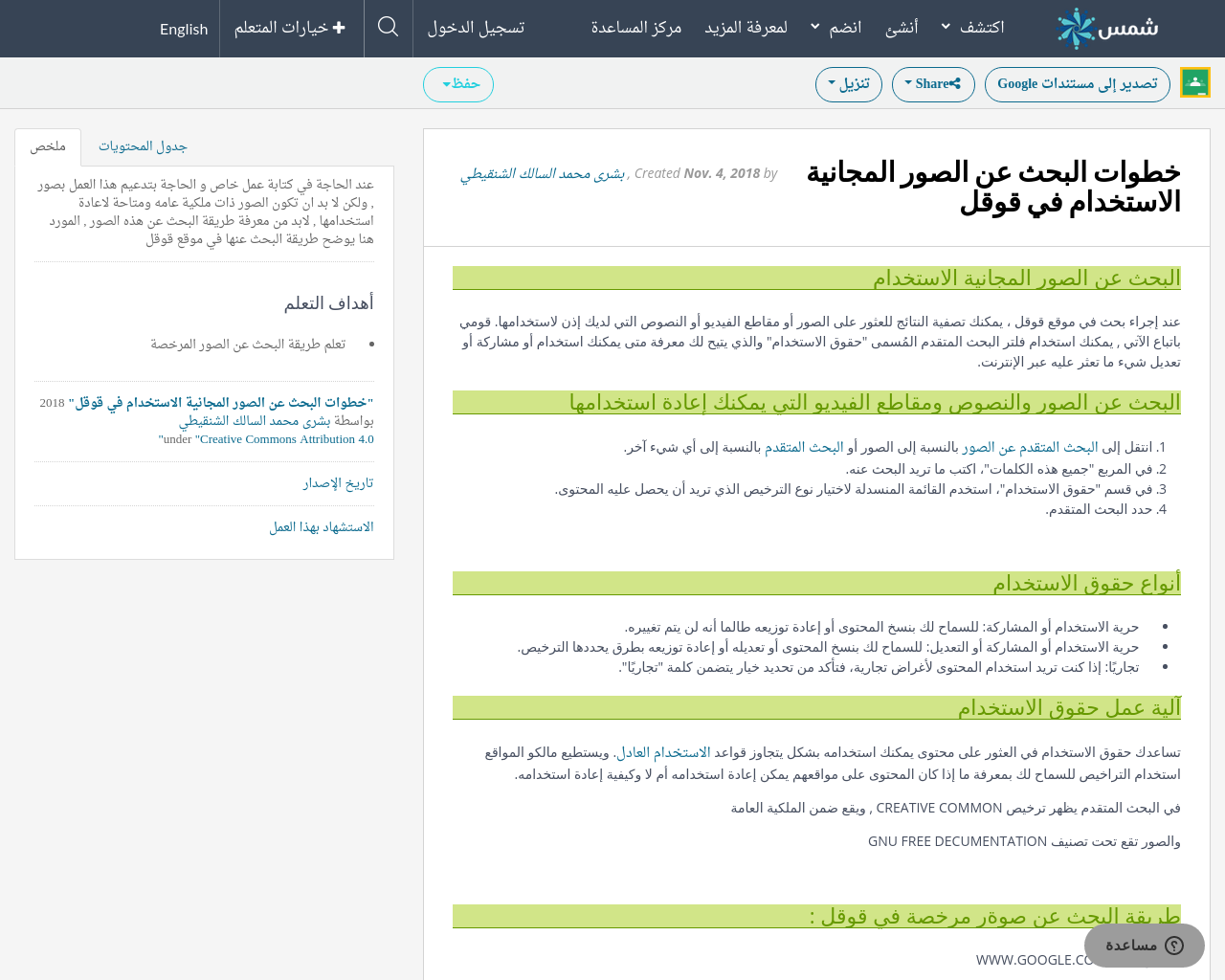The width and height of the screenshot is (1225, 980).
Task: Click the green resource type icon
Action: (x=1195, y=83)
